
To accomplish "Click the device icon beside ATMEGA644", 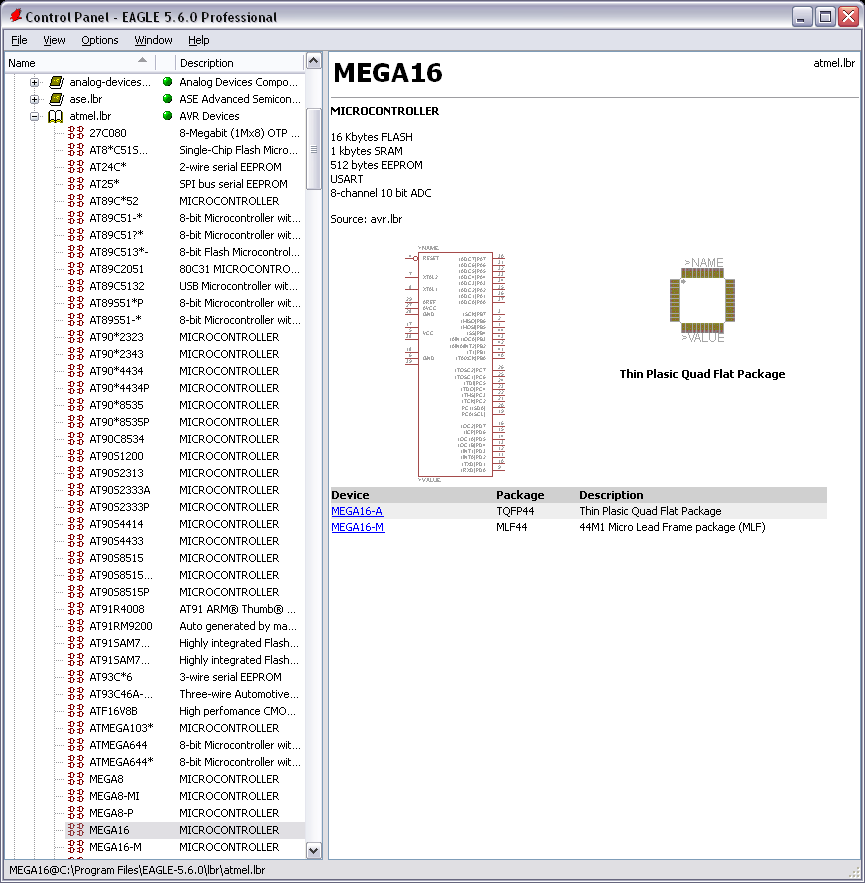I will click(75, 745).
